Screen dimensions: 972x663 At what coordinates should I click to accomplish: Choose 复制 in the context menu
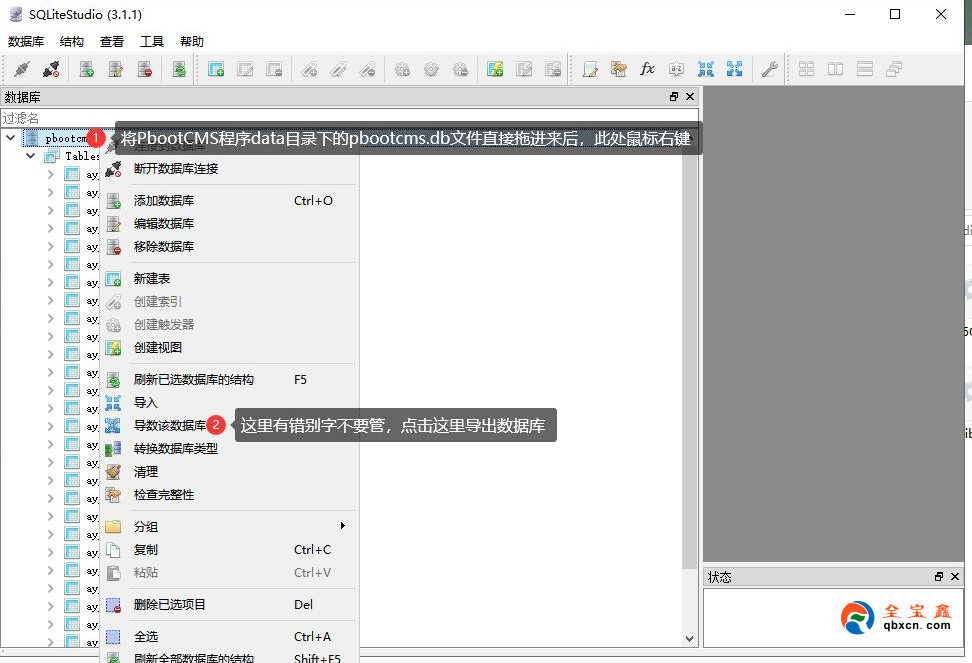coord(229,550)
